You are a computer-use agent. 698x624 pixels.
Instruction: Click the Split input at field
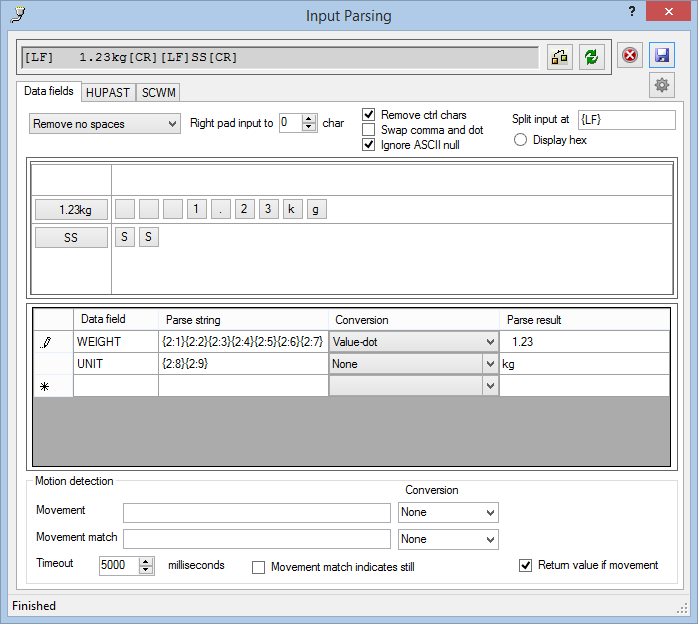coord(627,120)
